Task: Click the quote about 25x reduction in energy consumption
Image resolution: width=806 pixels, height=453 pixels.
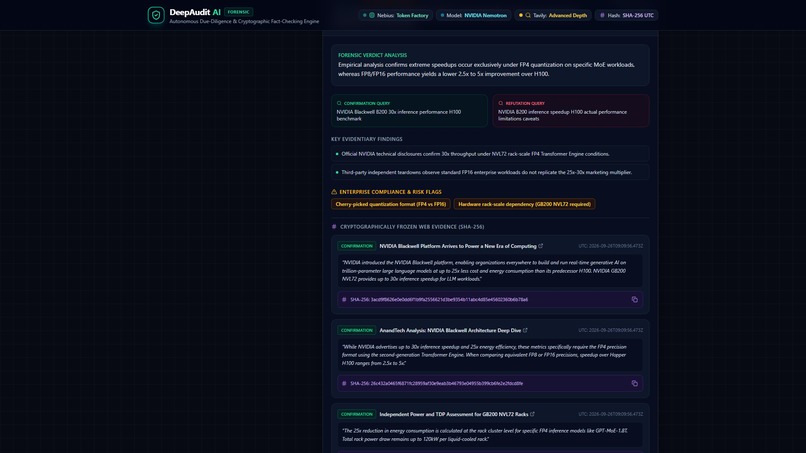Action: 490,435
